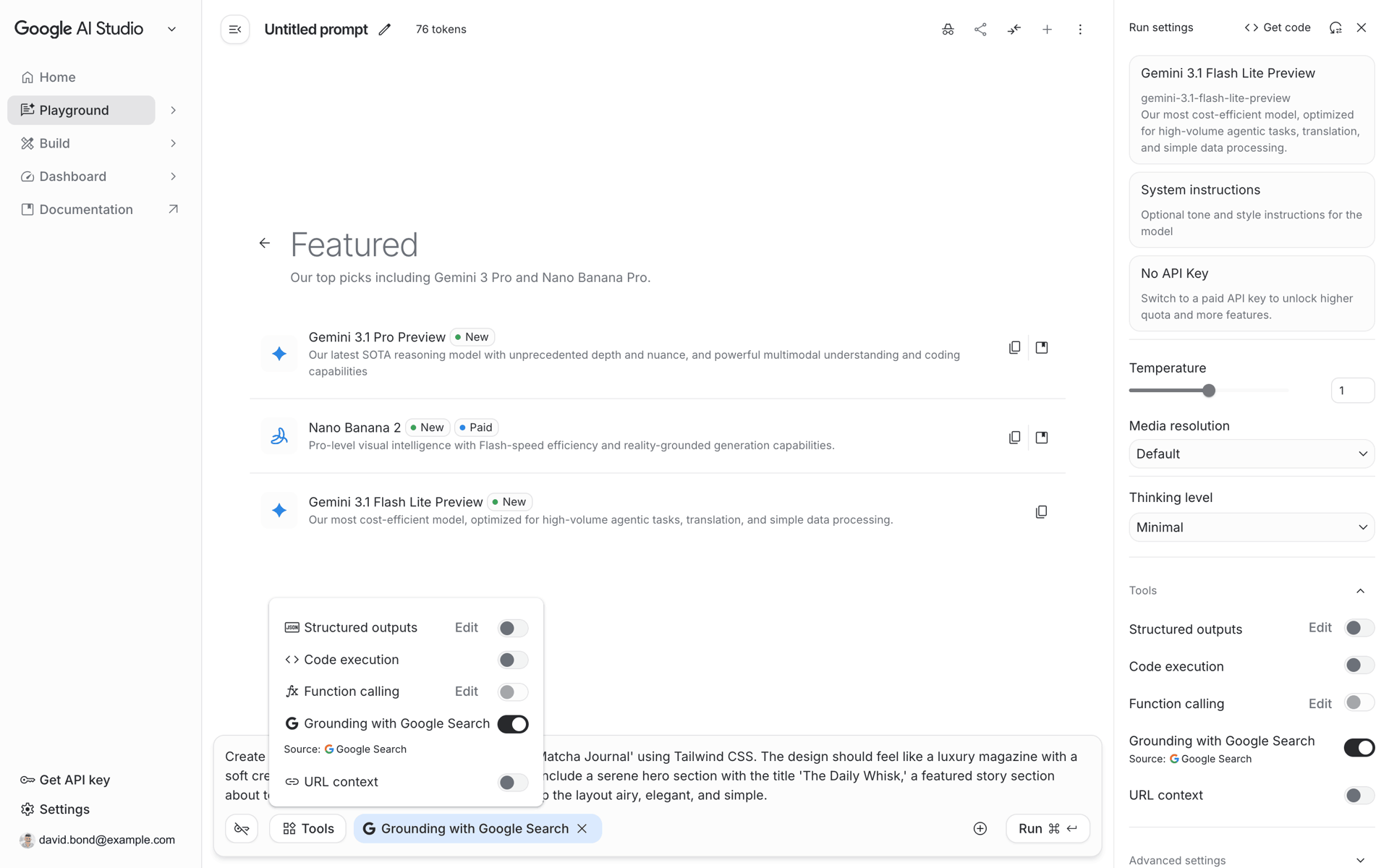Select Playground in the sidebar
The image size is (1389, 868).
[81, 110]
